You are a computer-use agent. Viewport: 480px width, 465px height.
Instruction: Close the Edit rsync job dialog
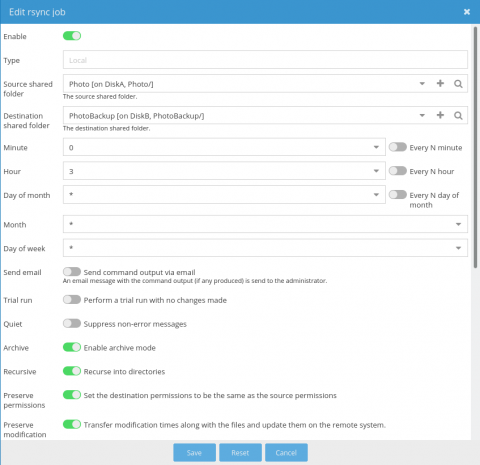(467, 12)
